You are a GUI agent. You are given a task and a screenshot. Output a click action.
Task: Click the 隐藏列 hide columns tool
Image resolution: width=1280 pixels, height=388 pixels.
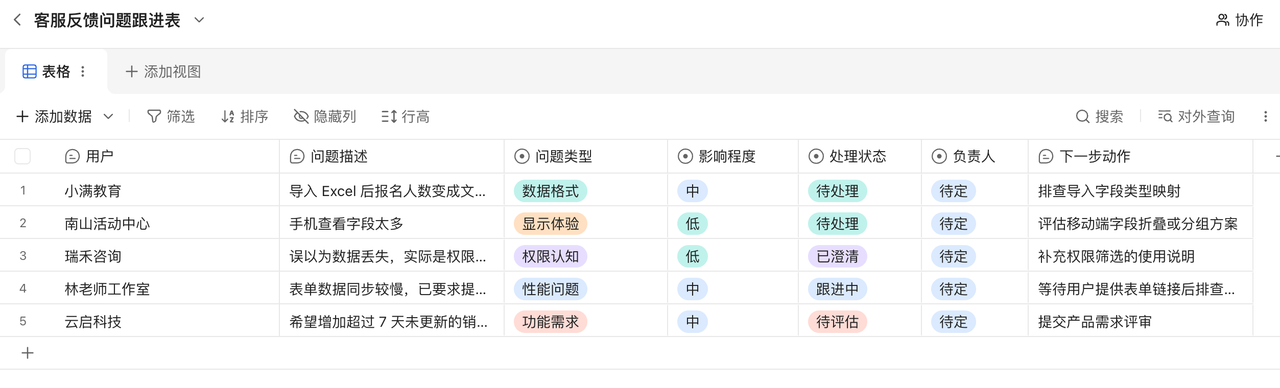324,117
